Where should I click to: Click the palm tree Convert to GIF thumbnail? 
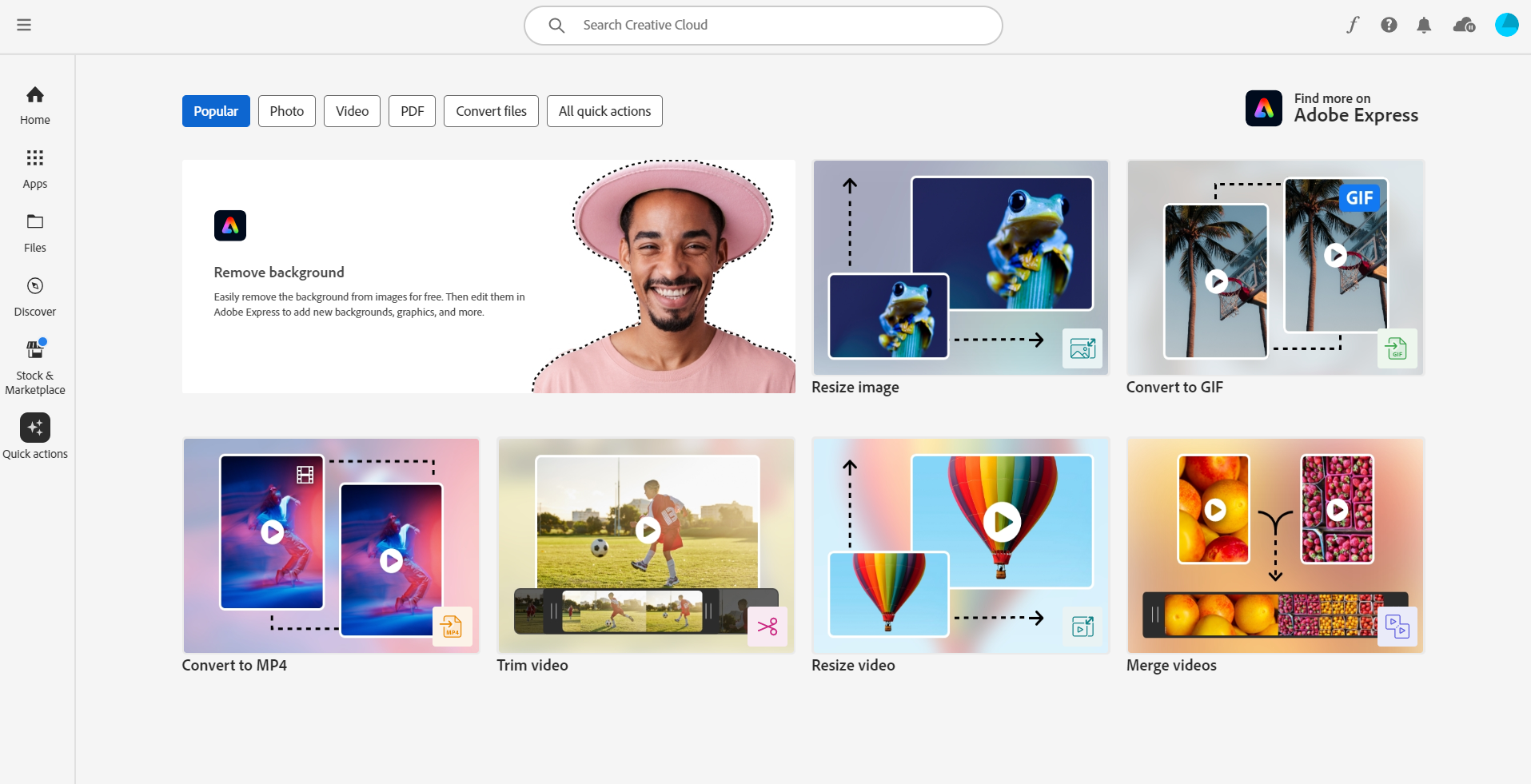[x=1275, y=268]
